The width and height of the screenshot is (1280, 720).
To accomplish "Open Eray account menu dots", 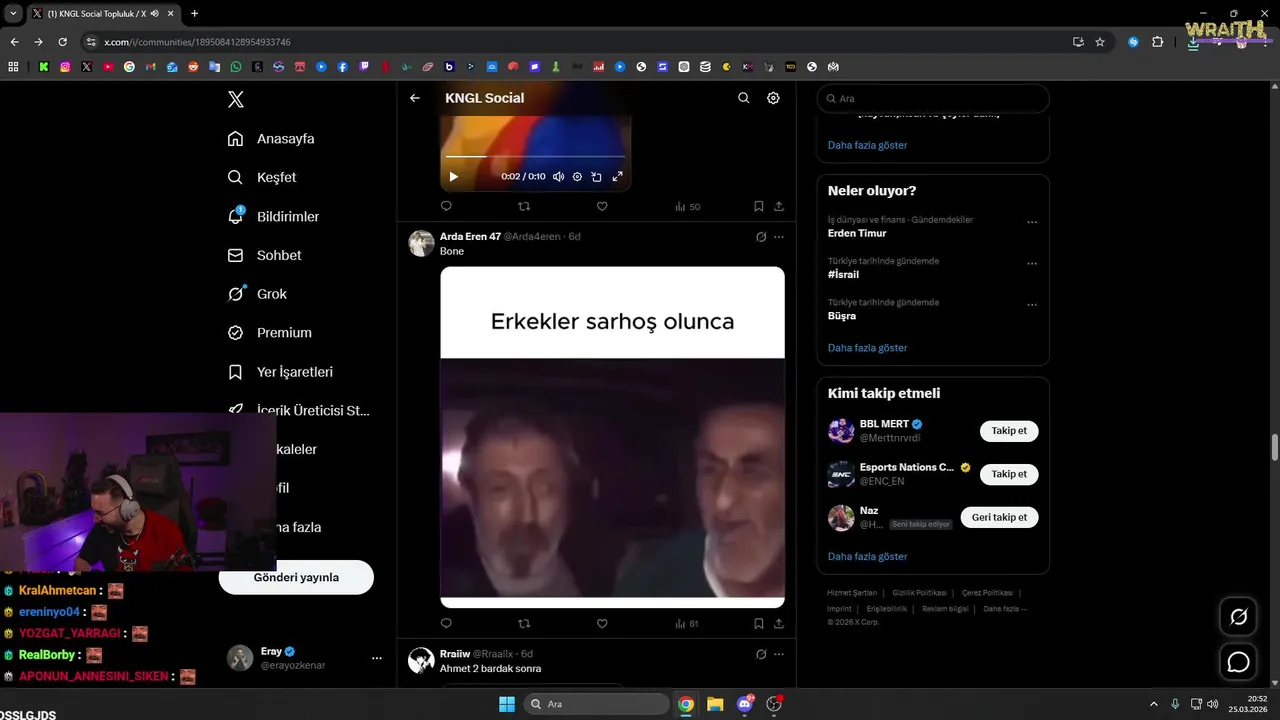I will click(x=377, y=658).
